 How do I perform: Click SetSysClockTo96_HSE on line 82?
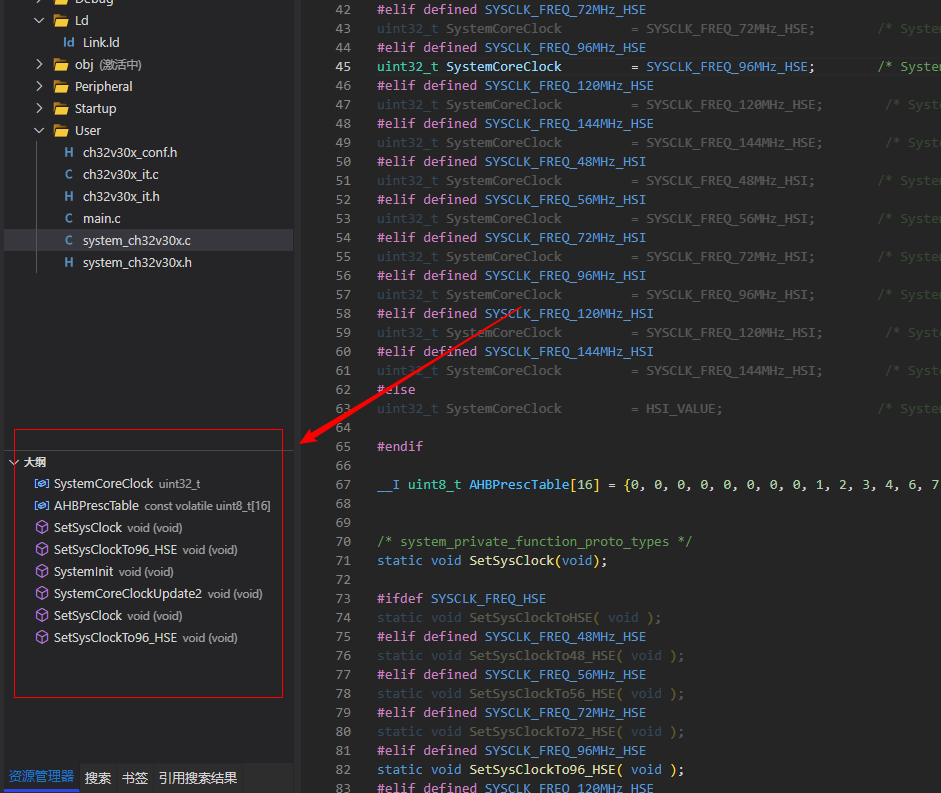tap(543, 770)
